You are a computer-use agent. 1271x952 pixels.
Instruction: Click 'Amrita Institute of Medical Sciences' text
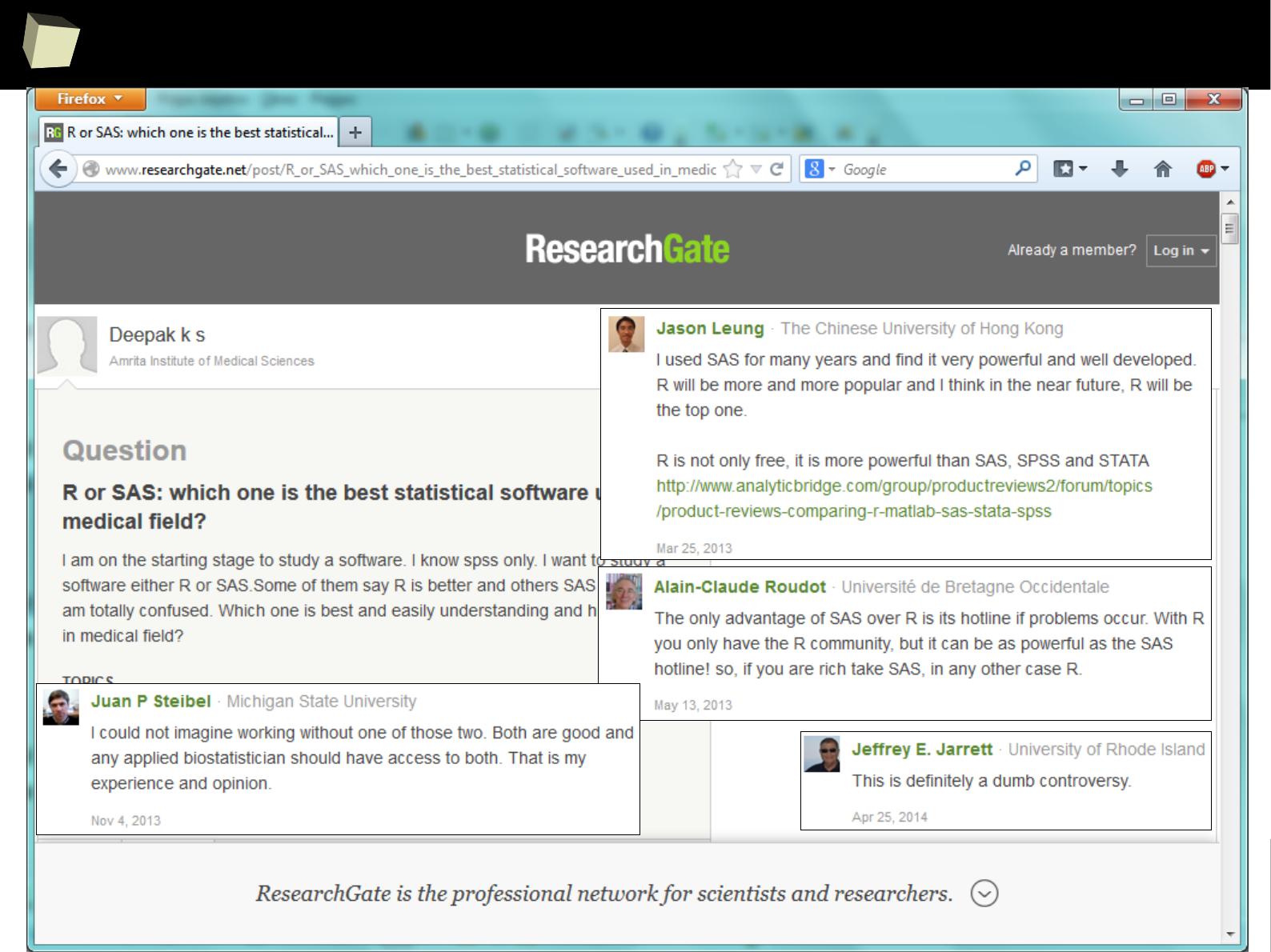[x=211, y=361]
